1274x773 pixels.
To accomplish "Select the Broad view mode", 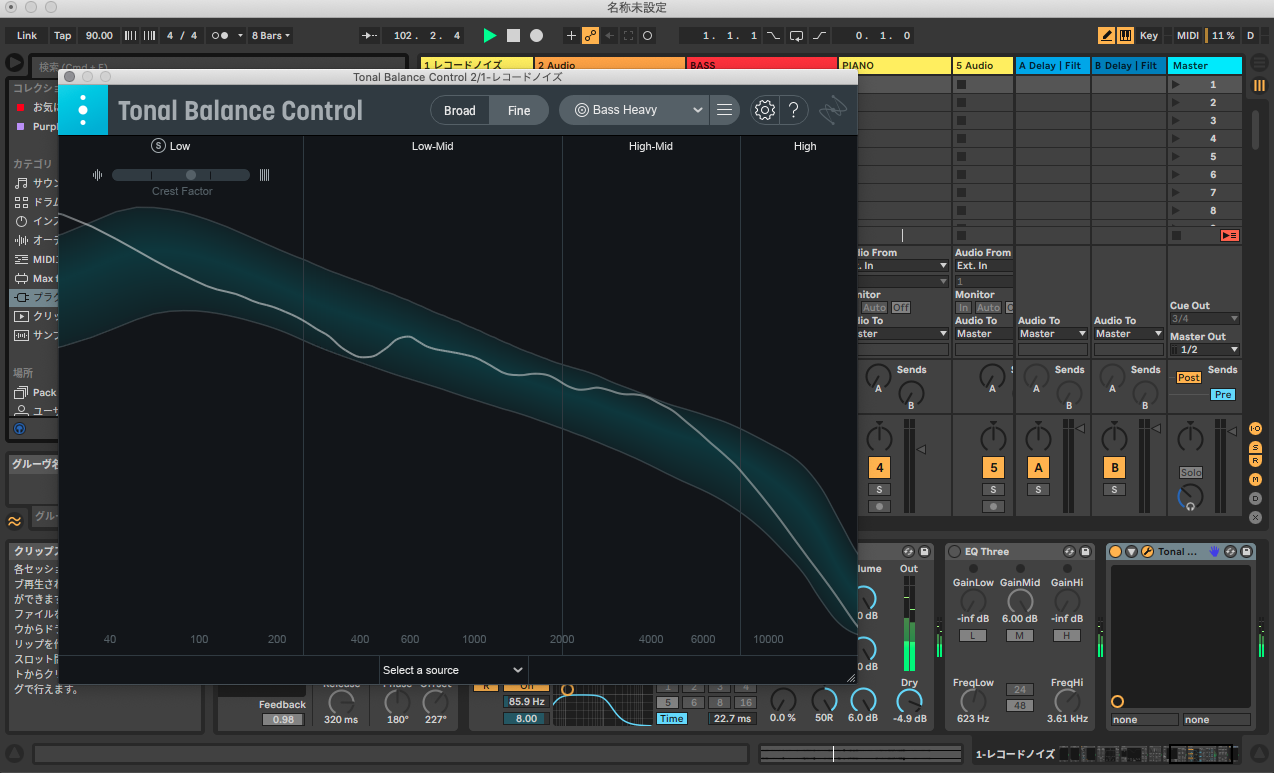I will point(460,110).
